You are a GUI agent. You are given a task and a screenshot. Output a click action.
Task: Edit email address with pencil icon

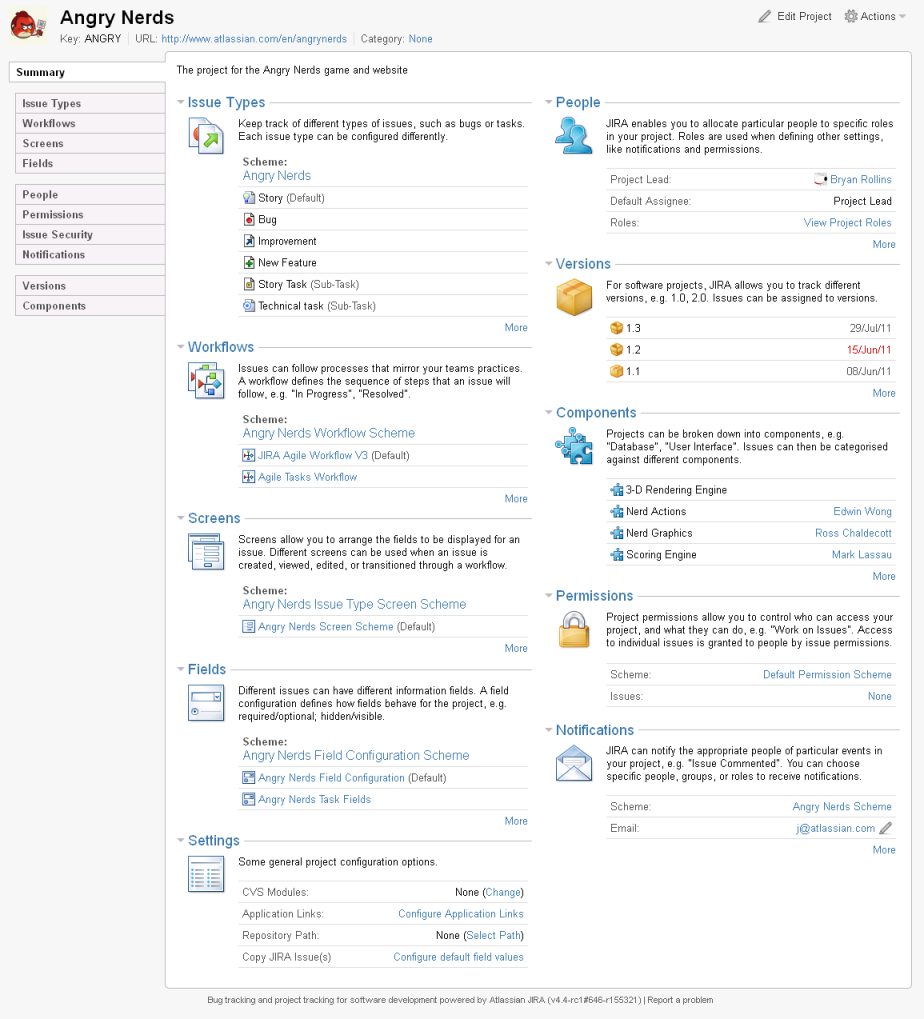(x=886, y=828)
